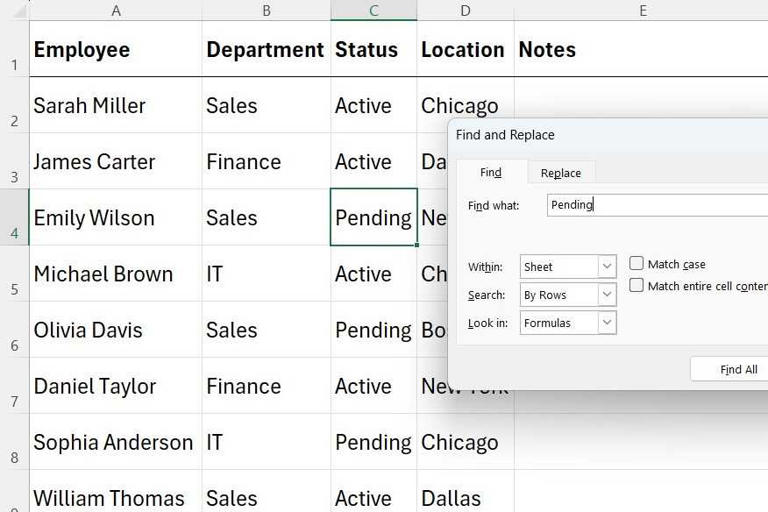This screenshot has height=512, width=768.
Task: Click the Find what input field
Action: coord(657,205)
